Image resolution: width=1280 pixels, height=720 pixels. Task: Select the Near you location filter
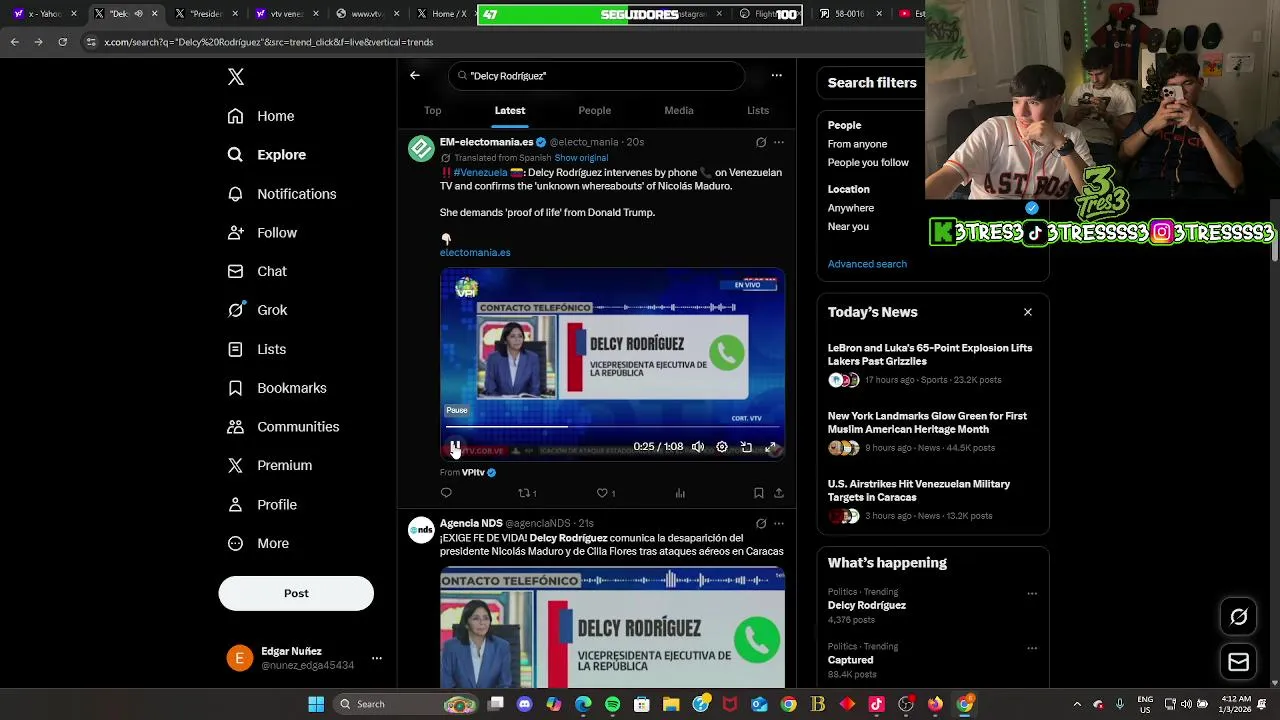point(848,227)
